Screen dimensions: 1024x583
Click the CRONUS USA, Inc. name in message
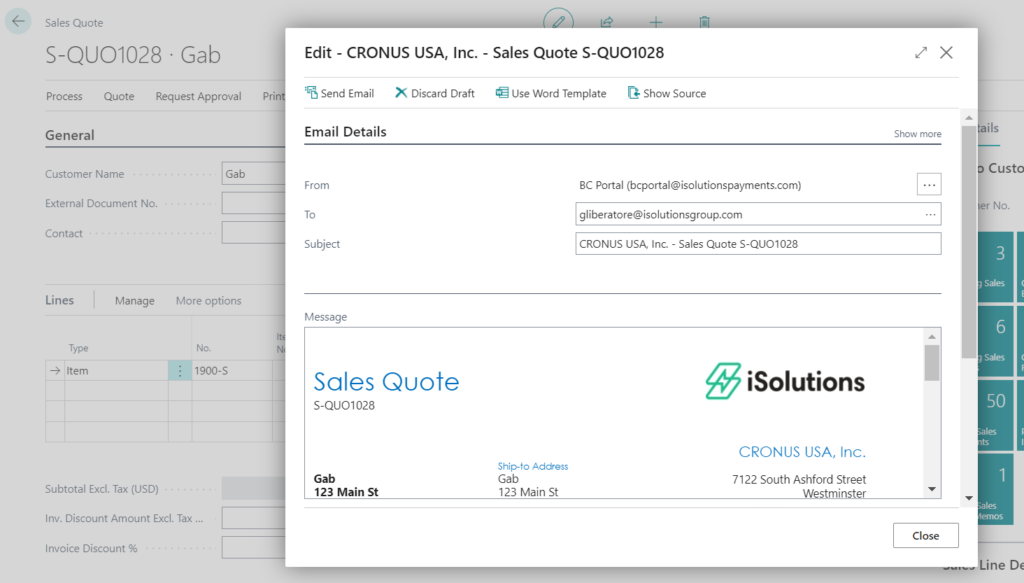point(802,452)
